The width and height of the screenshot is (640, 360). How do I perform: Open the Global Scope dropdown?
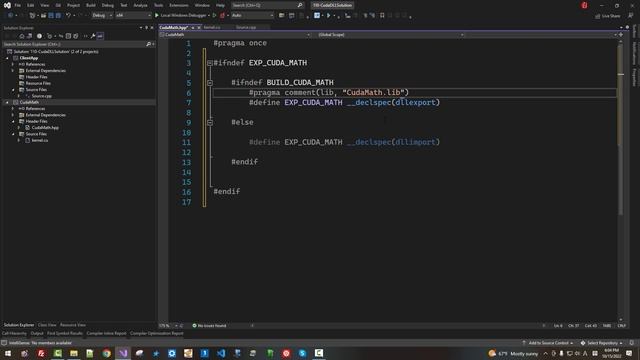pos(391,35)
